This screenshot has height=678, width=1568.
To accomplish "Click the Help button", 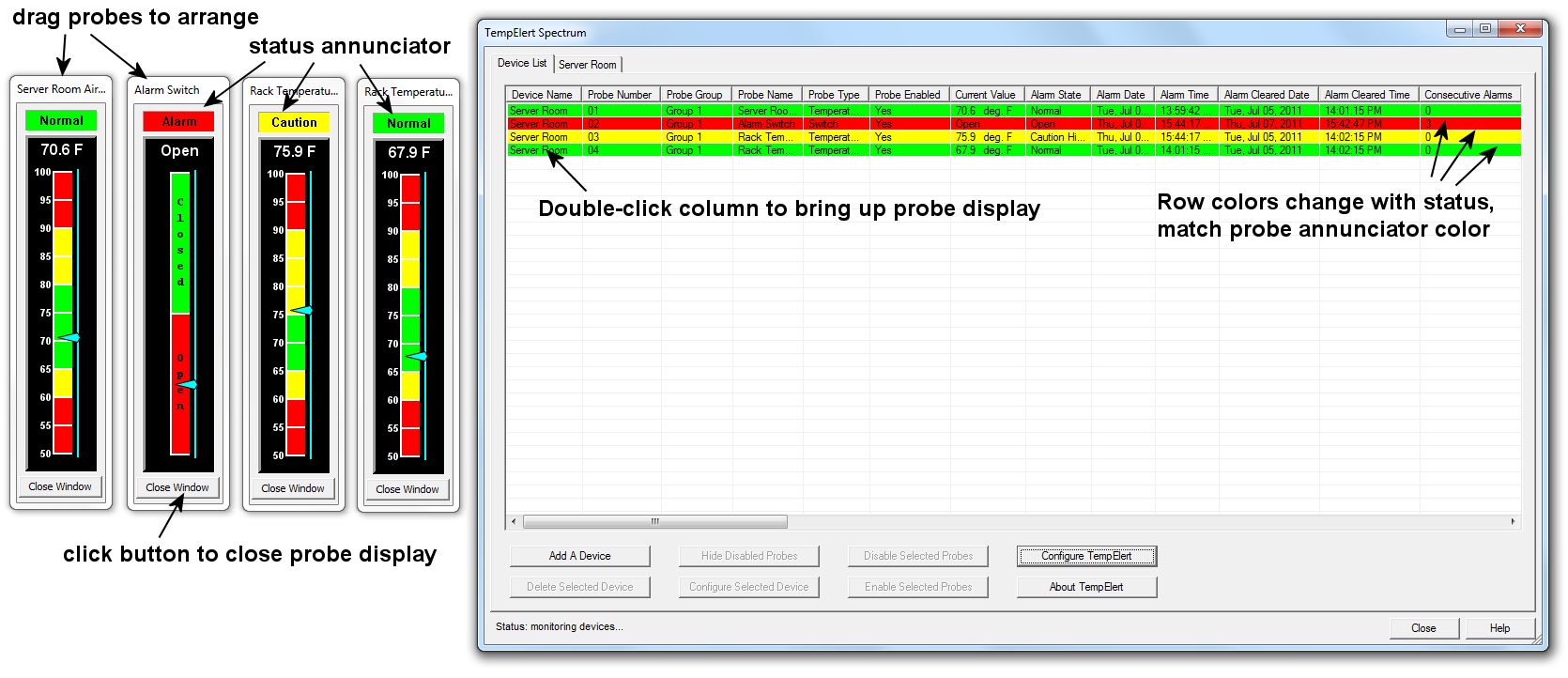I will point(1499,628).
